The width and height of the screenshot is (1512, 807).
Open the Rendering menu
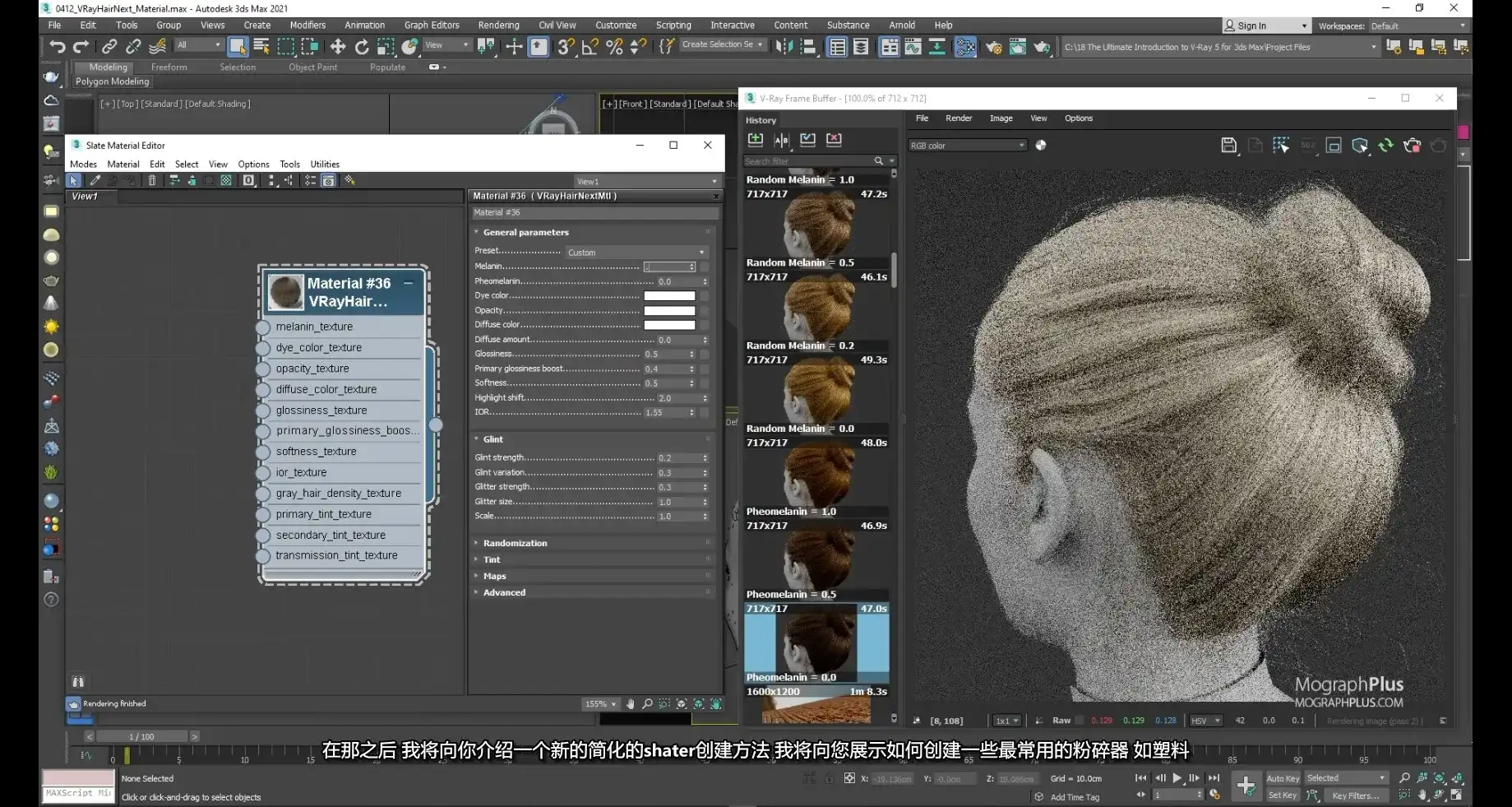click(x=499, y=25)
